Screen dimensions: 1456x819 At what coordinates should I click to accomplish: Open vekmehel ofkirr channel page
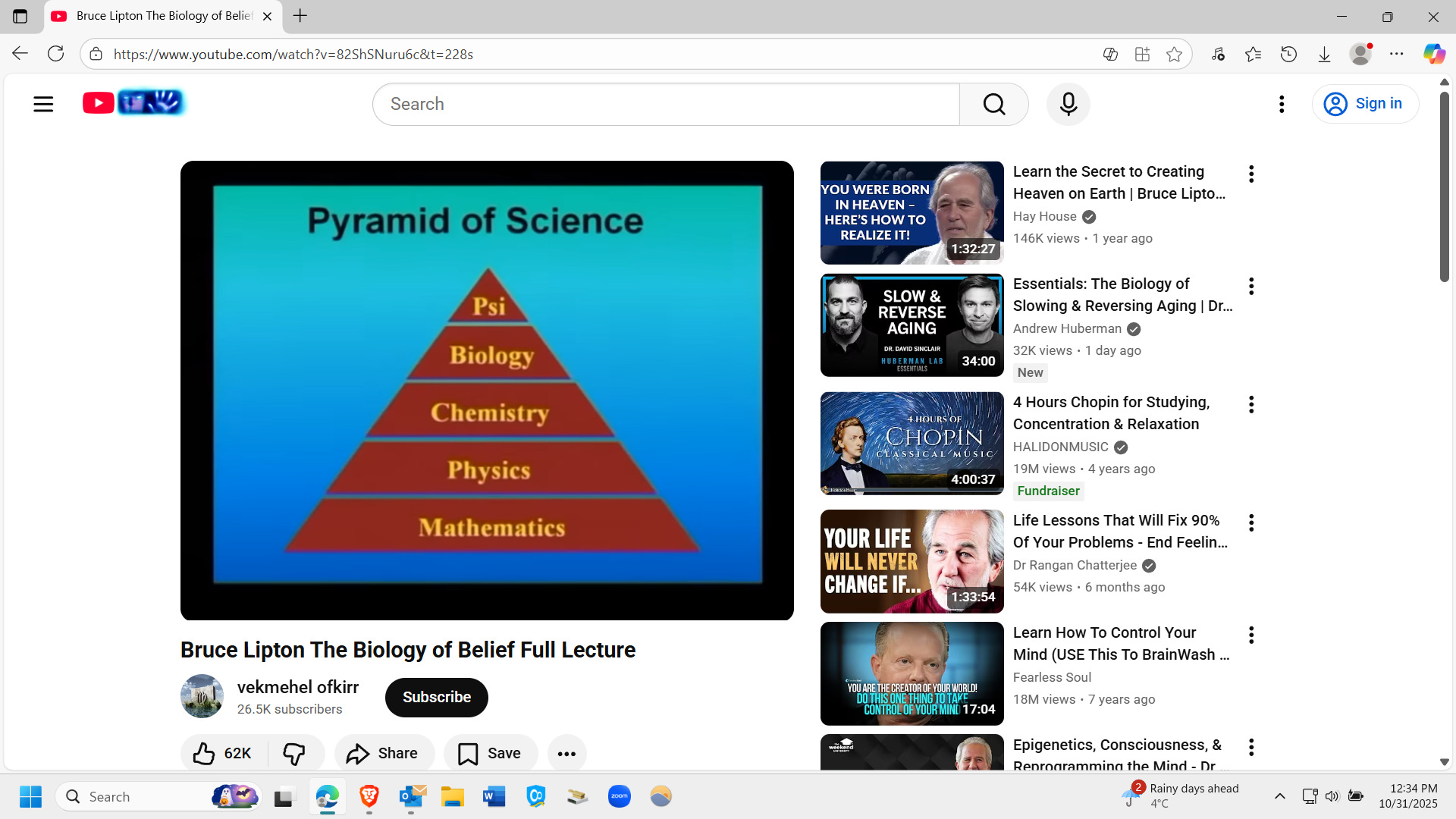297,687
